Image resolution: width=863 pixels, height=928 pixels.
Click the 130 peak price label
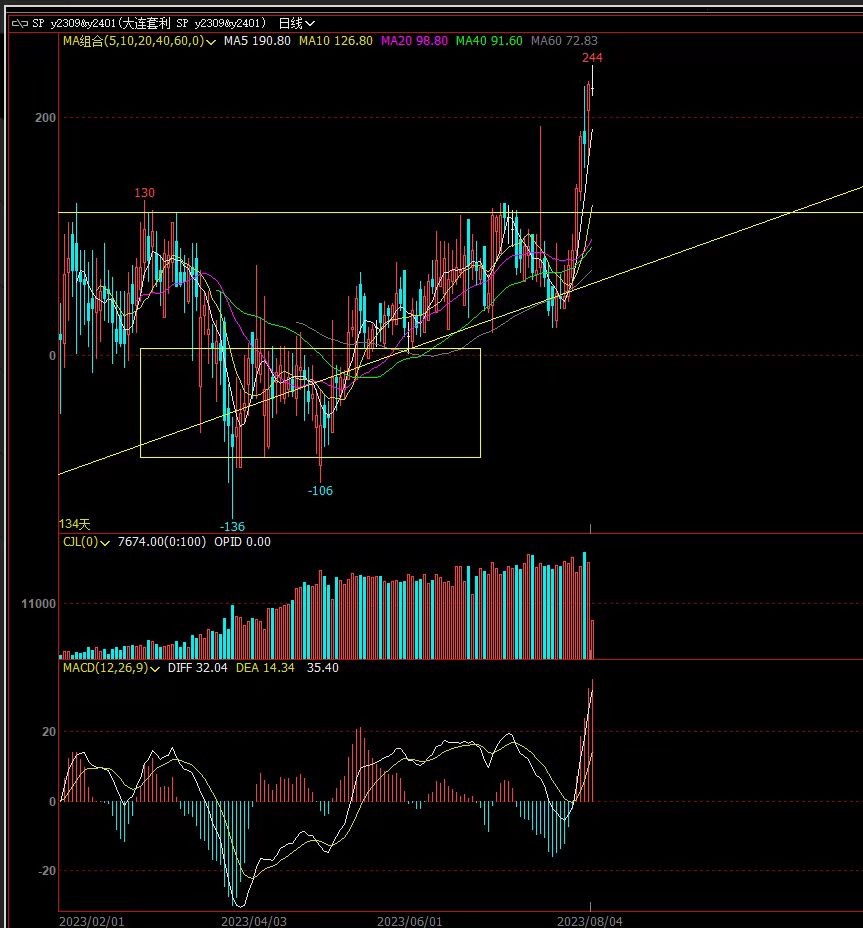point(145,192)
